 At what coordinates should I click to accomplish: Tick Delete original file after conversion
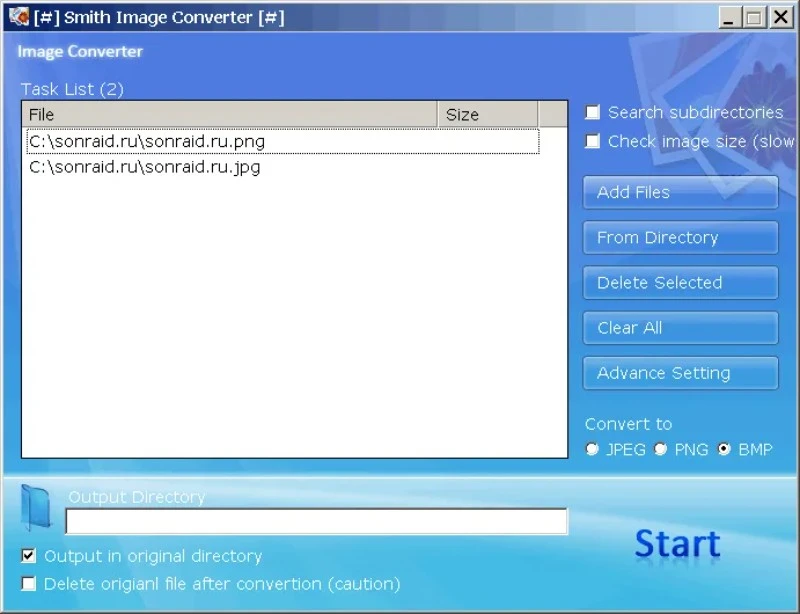point(29,583)
